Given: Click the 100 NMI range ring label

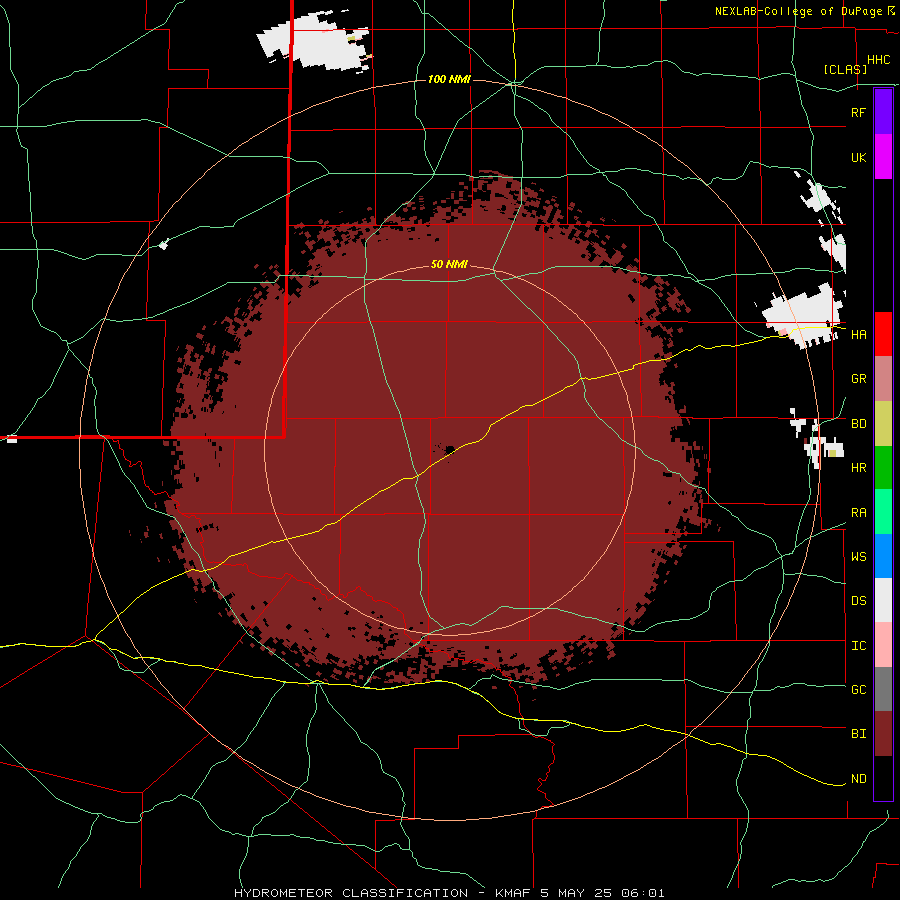Looking at the screenshot, I should (449, 79).
